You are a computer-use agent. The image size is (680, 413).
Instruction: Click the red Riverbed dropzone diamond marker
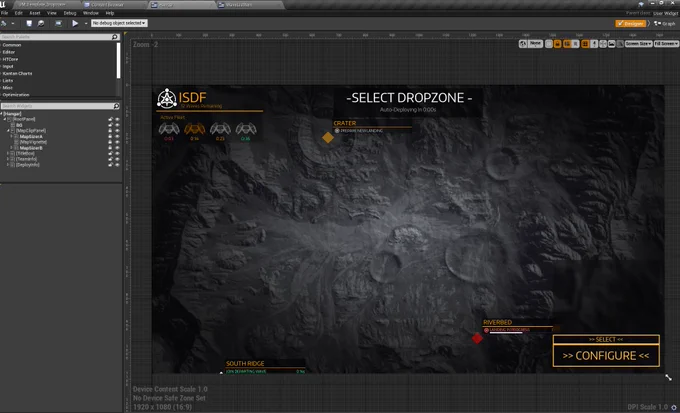coord(477,338)
